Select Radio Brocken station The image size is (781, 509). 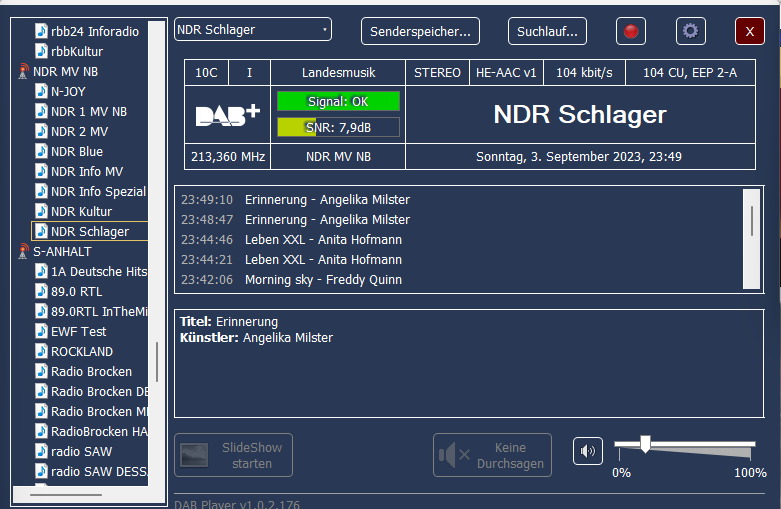click(91, 372)
